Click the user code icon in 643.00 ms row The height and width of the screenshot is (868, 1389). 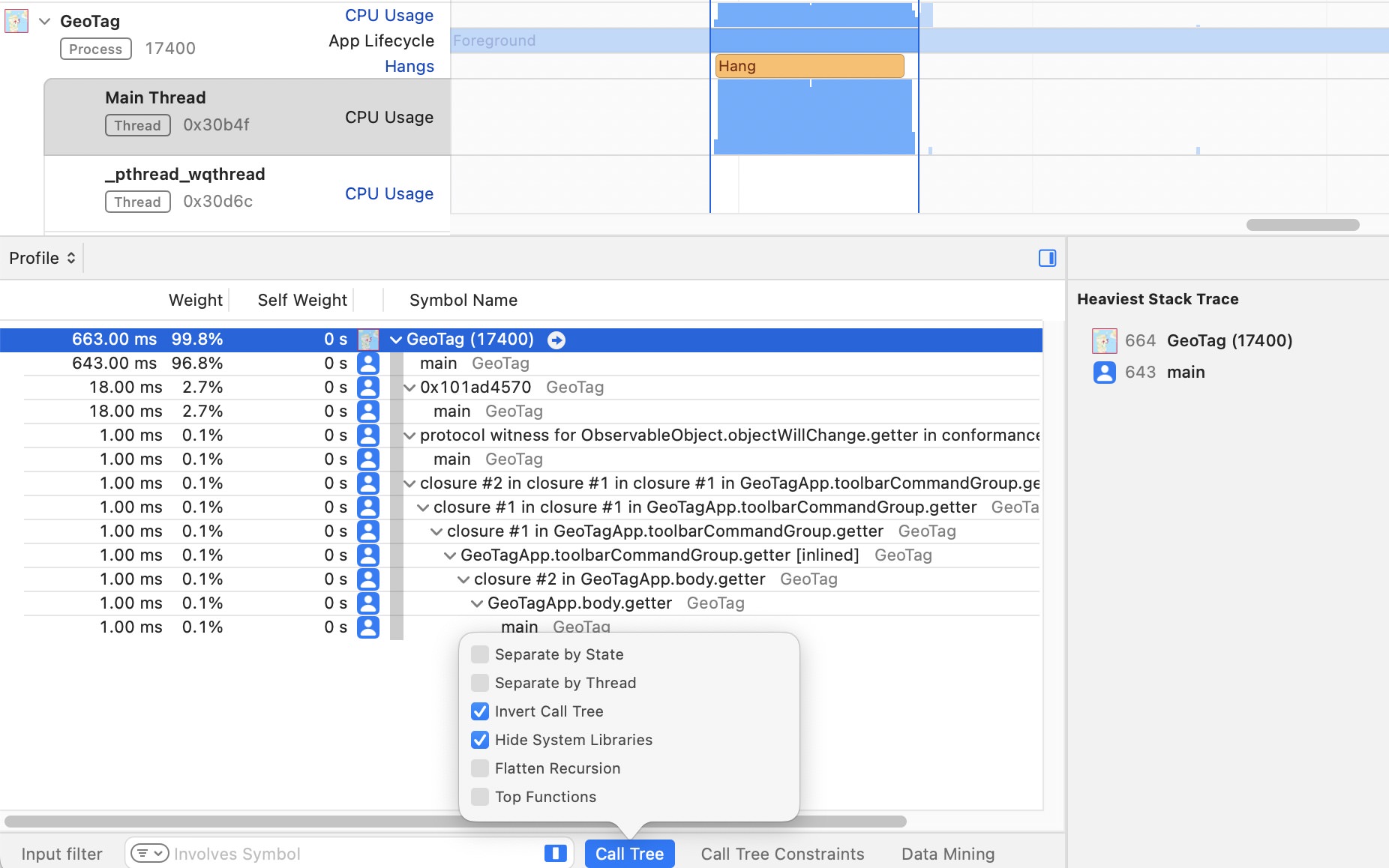pos(368,364)
